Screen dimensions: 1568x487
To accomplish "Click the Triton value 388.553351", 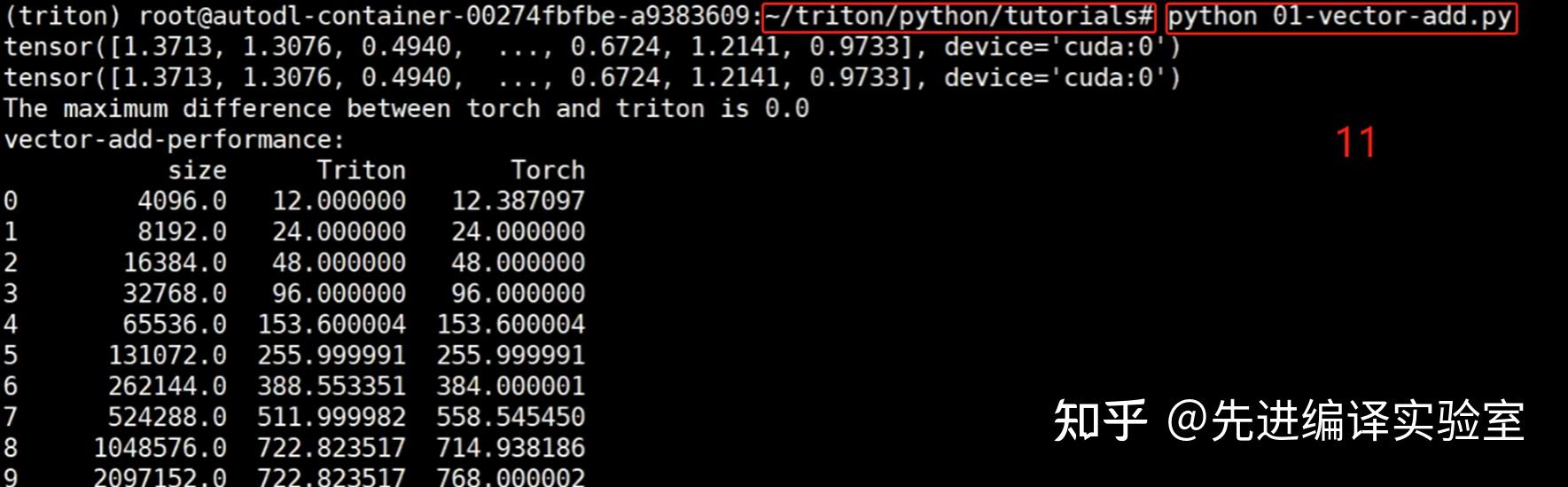I will tap(332, 386).
